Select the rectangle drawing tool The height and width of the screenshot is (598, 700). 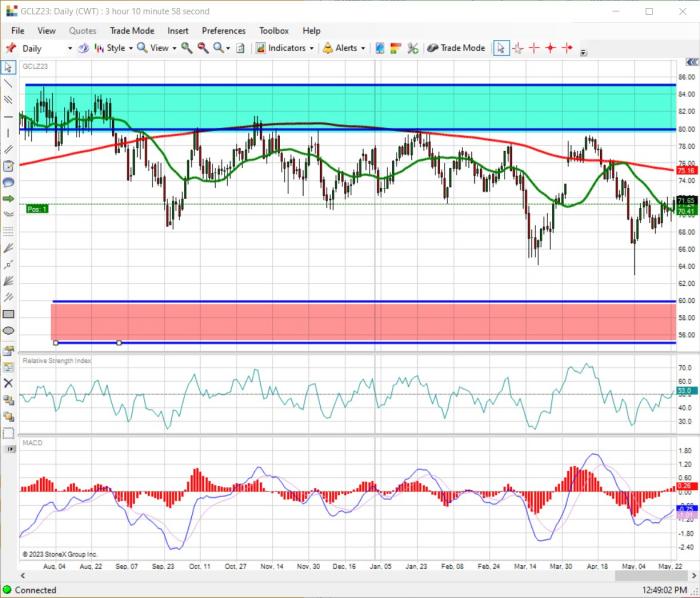pos(8,314)
